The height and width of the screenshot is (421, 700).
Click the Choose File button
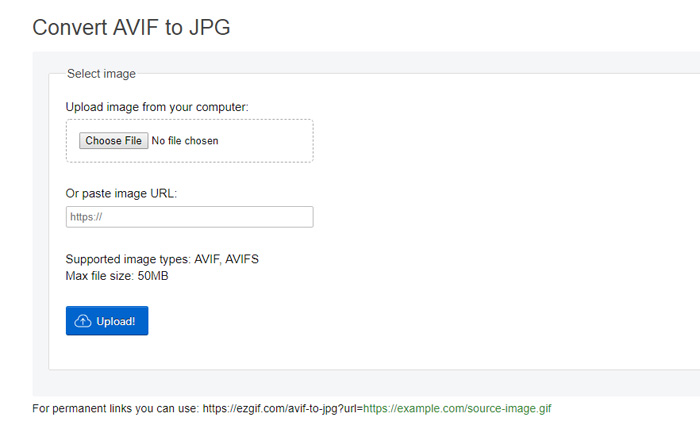(x=113, y=141)
